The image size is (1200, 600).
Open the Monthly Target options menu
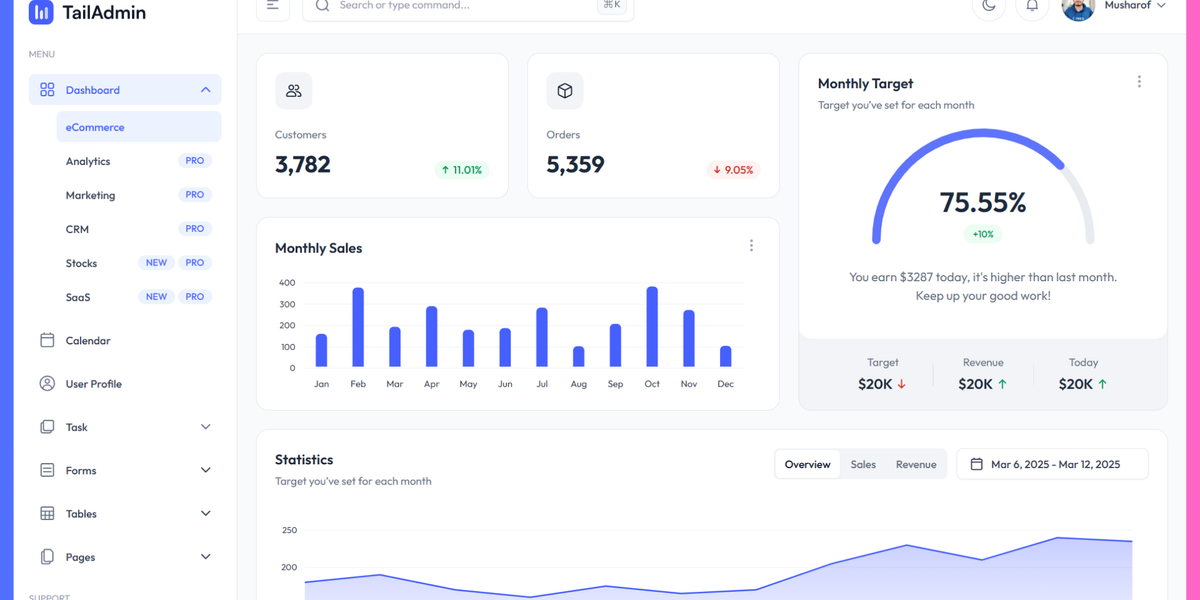click(x=1139, y=81)
